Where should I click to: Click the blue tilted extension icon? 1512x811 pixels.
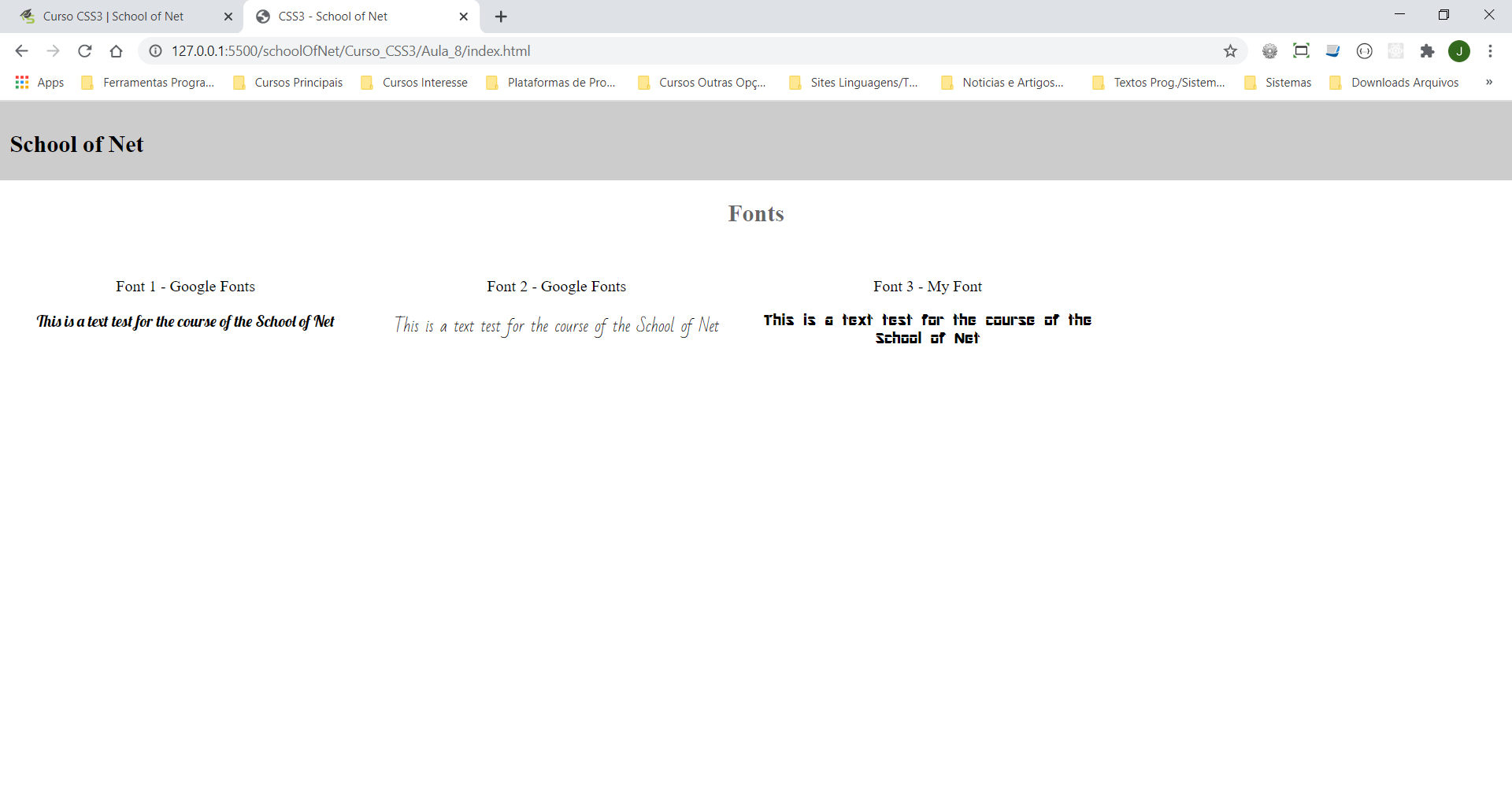(x=1332, y=51)
